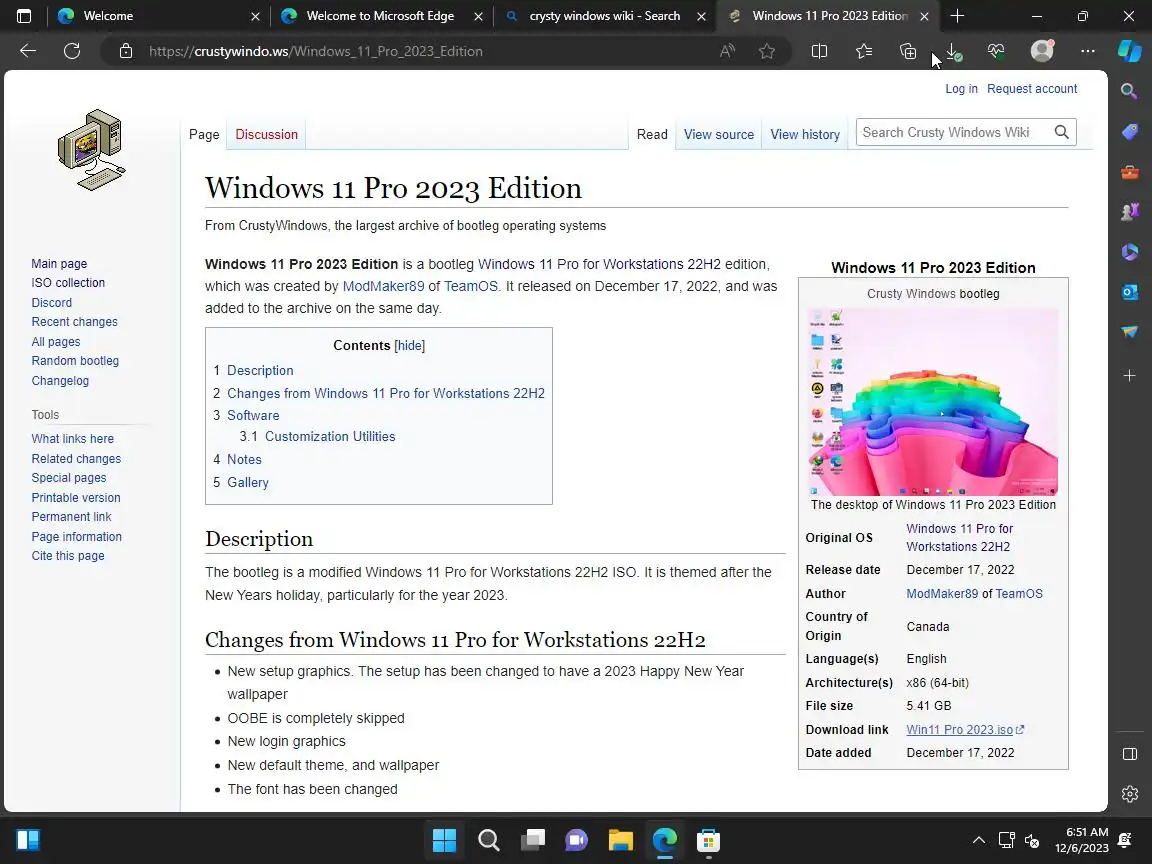Click the address bar URL

coord(316,51)
